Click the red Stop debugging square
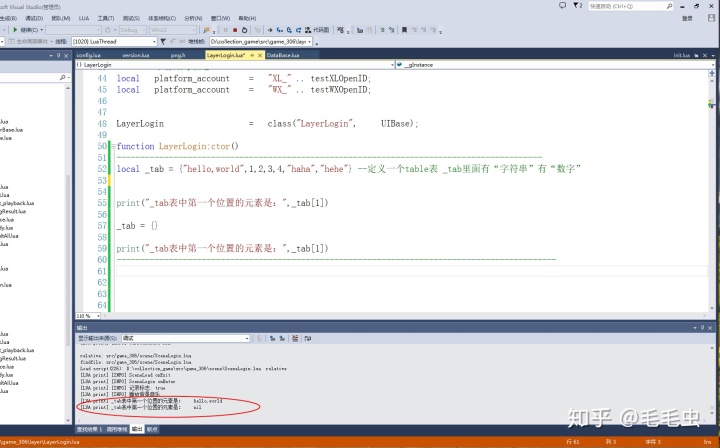720x448 pixels. click(235, 30)
